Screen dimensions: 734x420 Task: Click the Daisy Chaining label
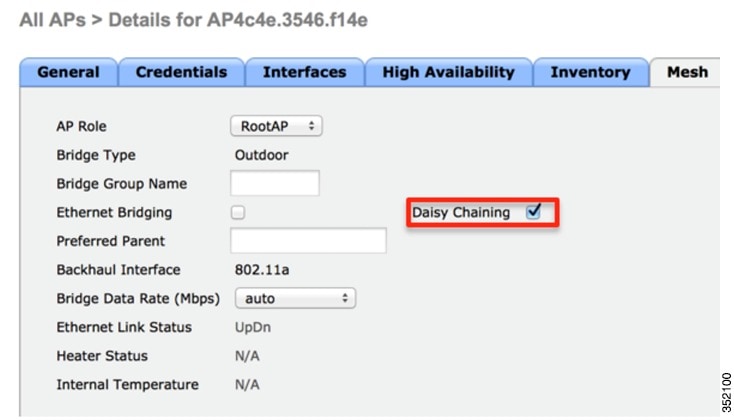coord(461,213)
